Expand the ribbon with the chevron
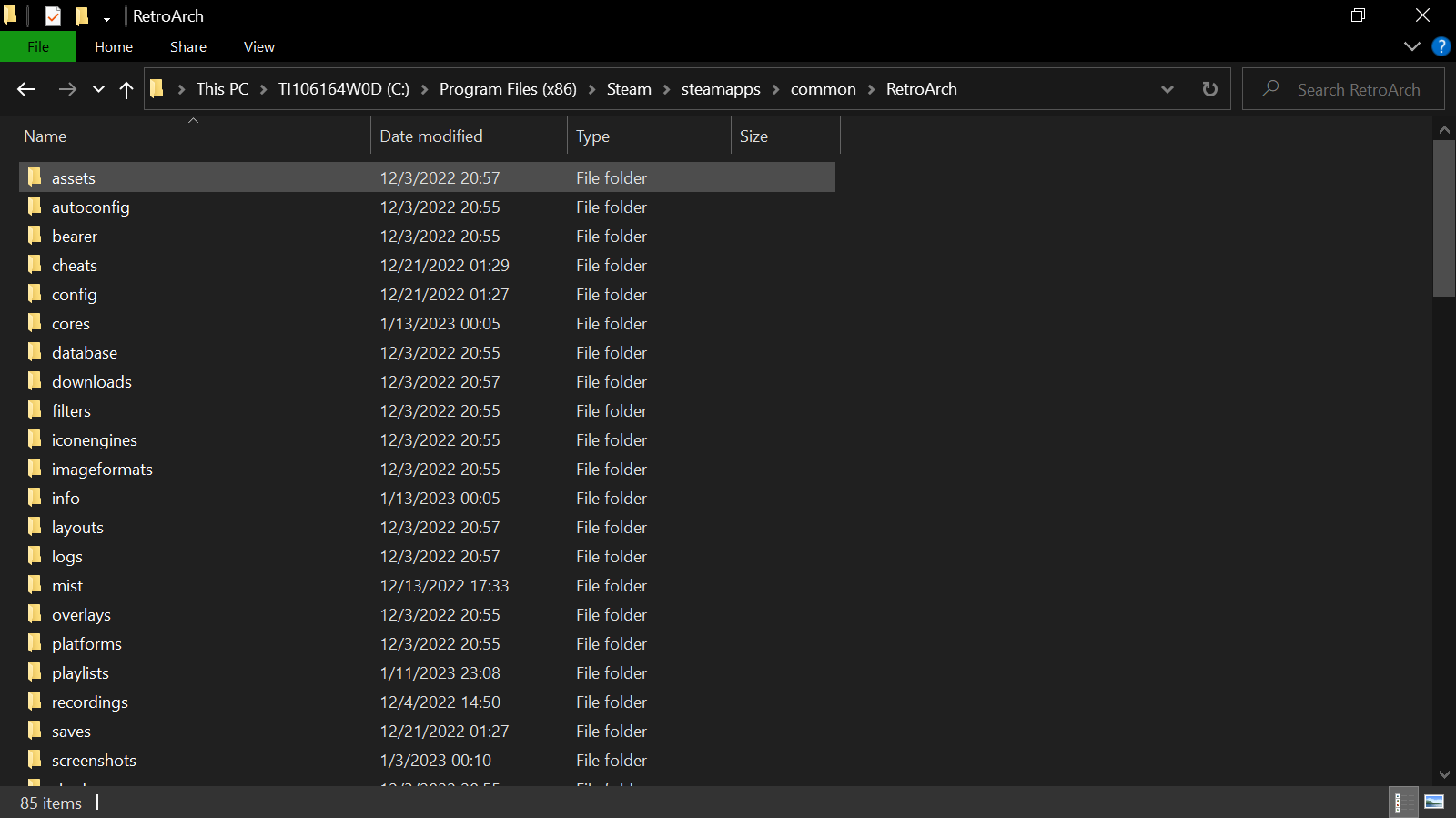The height and width of the screenshot is (818, 1456). [x=1411, y=46]
